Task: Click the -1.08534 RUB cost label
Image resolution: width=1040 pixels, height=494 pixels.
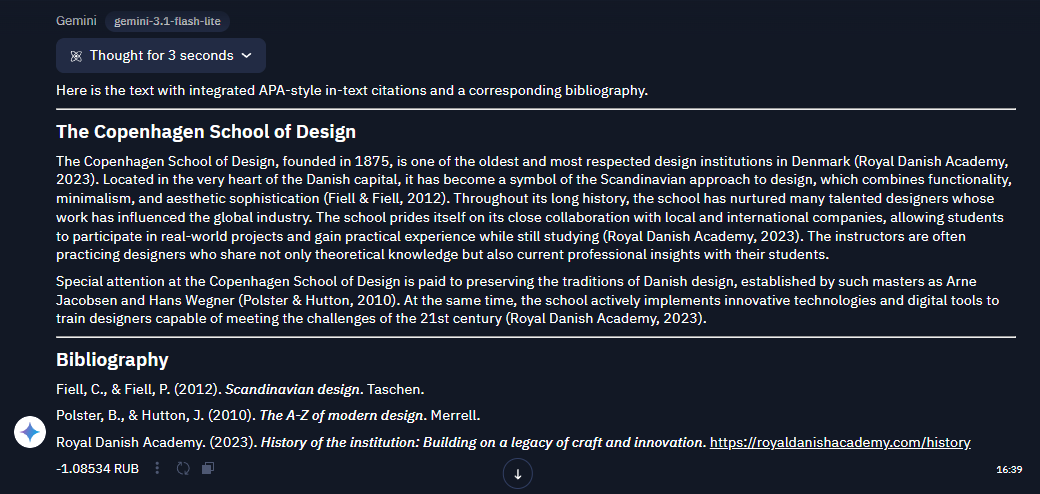Action: tap(98, 469)
